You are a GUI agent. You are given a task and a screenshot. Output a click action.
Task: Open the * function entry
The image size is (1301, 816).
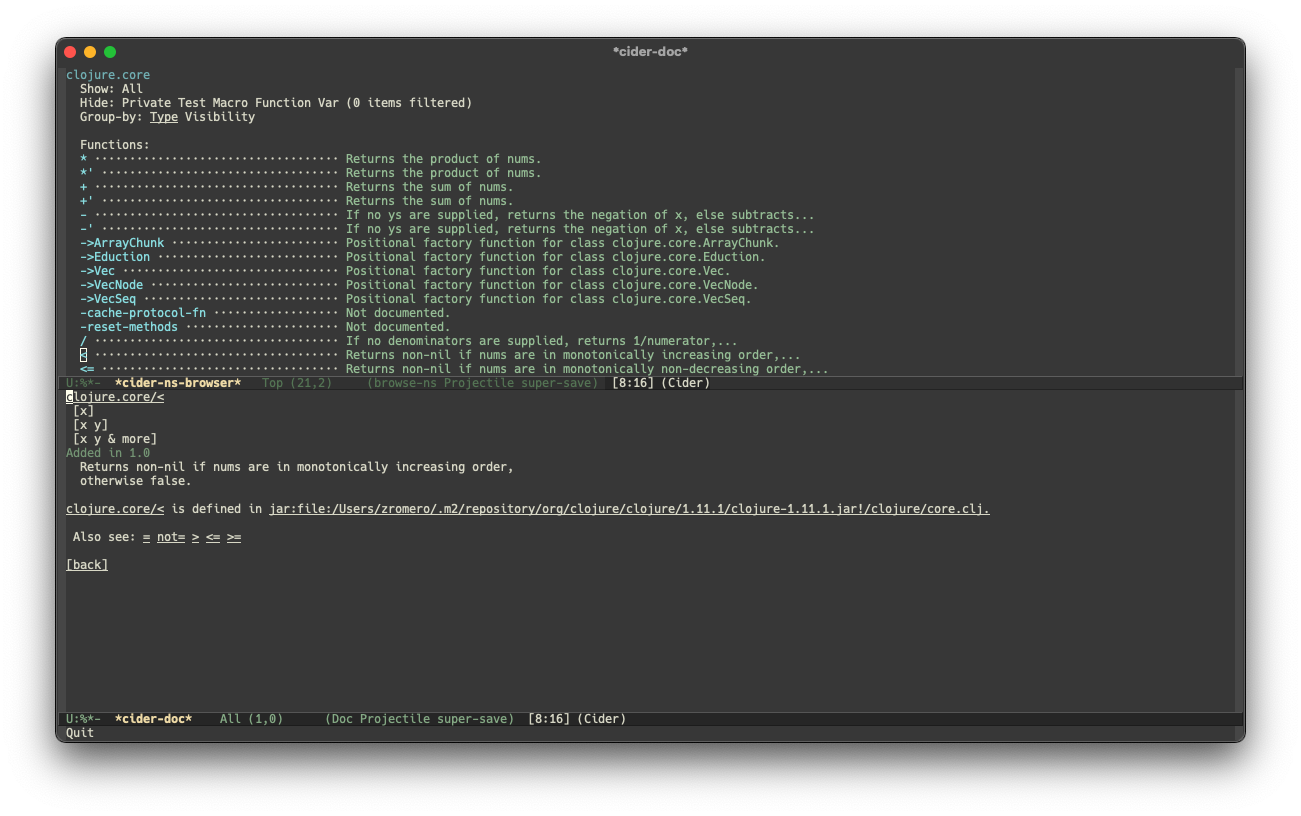pos(84,159)
